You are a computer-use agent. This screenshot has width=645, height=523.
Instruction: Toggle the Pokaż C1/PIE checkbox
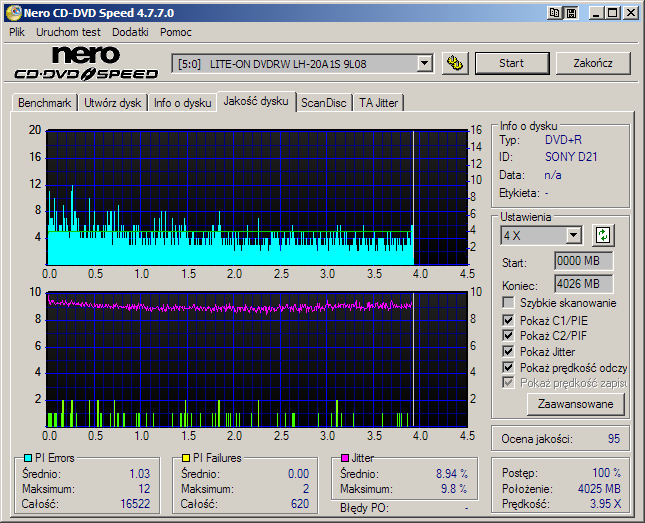(508, 320)
